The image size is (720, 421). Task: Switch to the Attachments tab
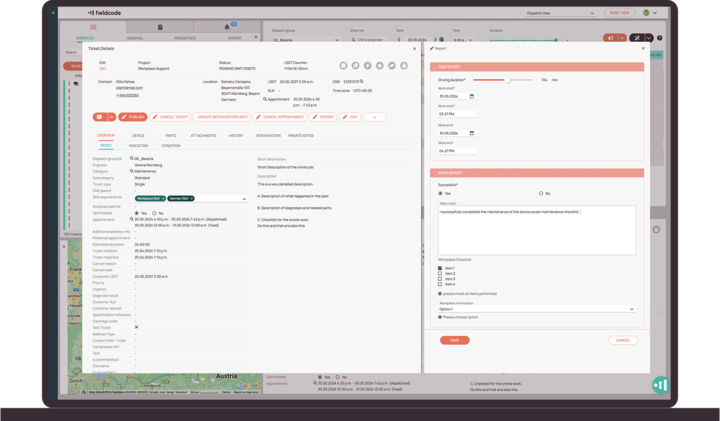point(203,135)
